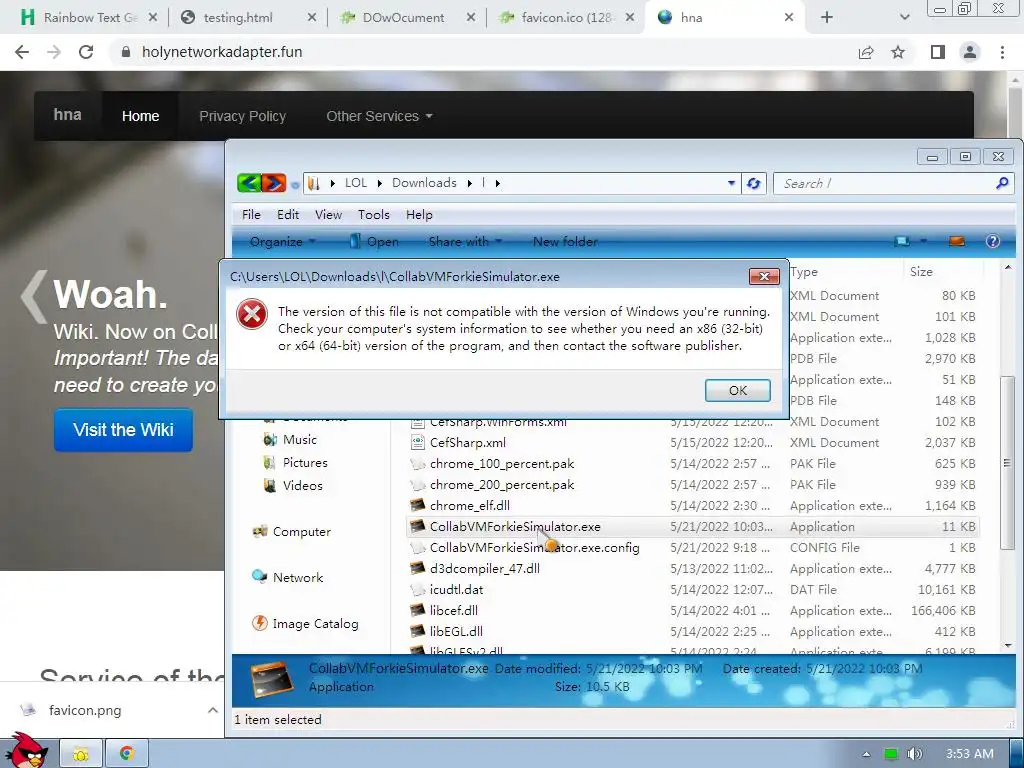
Task: Refresh the Explorer folder view
Action: tap(754, 184)
